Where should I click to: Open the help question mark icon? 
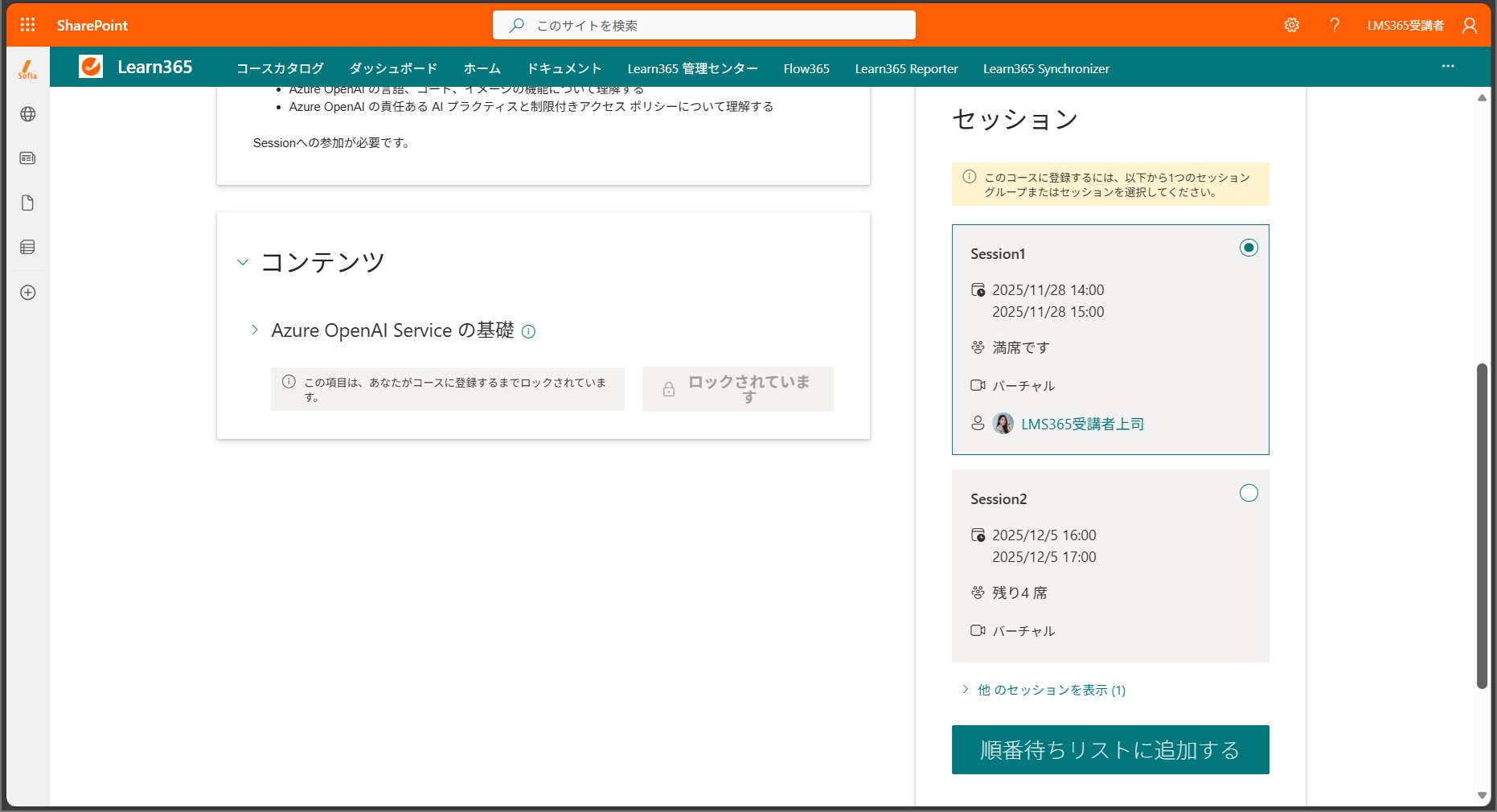(x=1335, y=25)
